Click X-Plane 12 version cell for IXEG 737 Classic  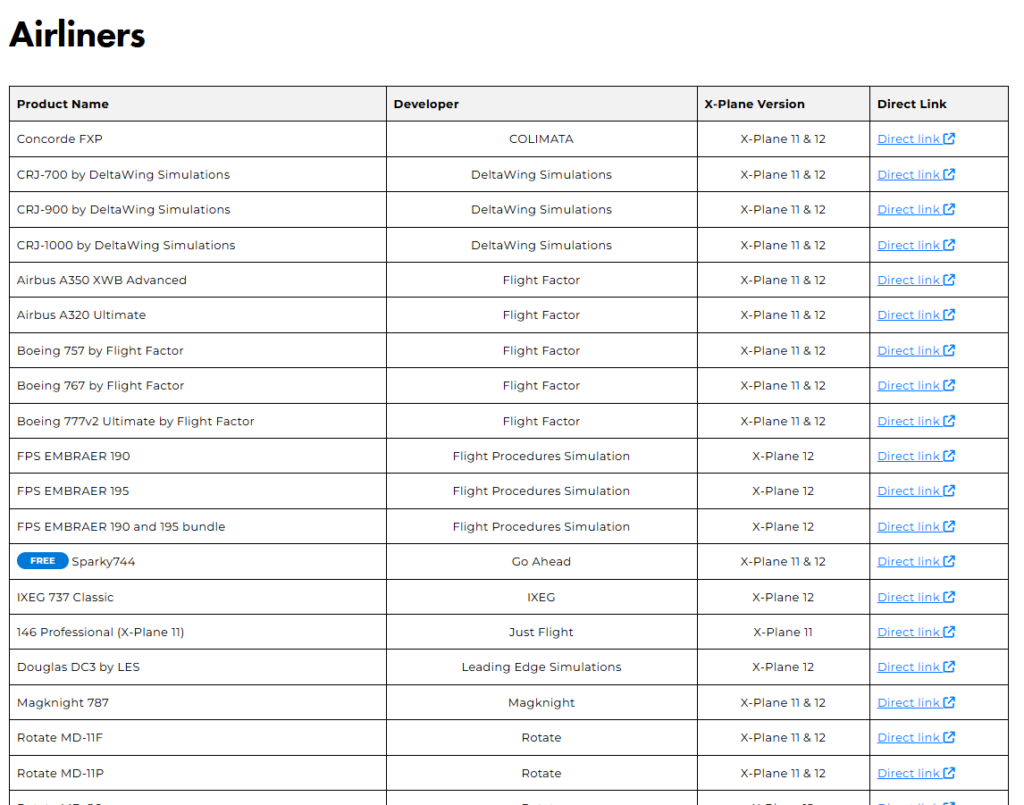(x=783, y=597)
